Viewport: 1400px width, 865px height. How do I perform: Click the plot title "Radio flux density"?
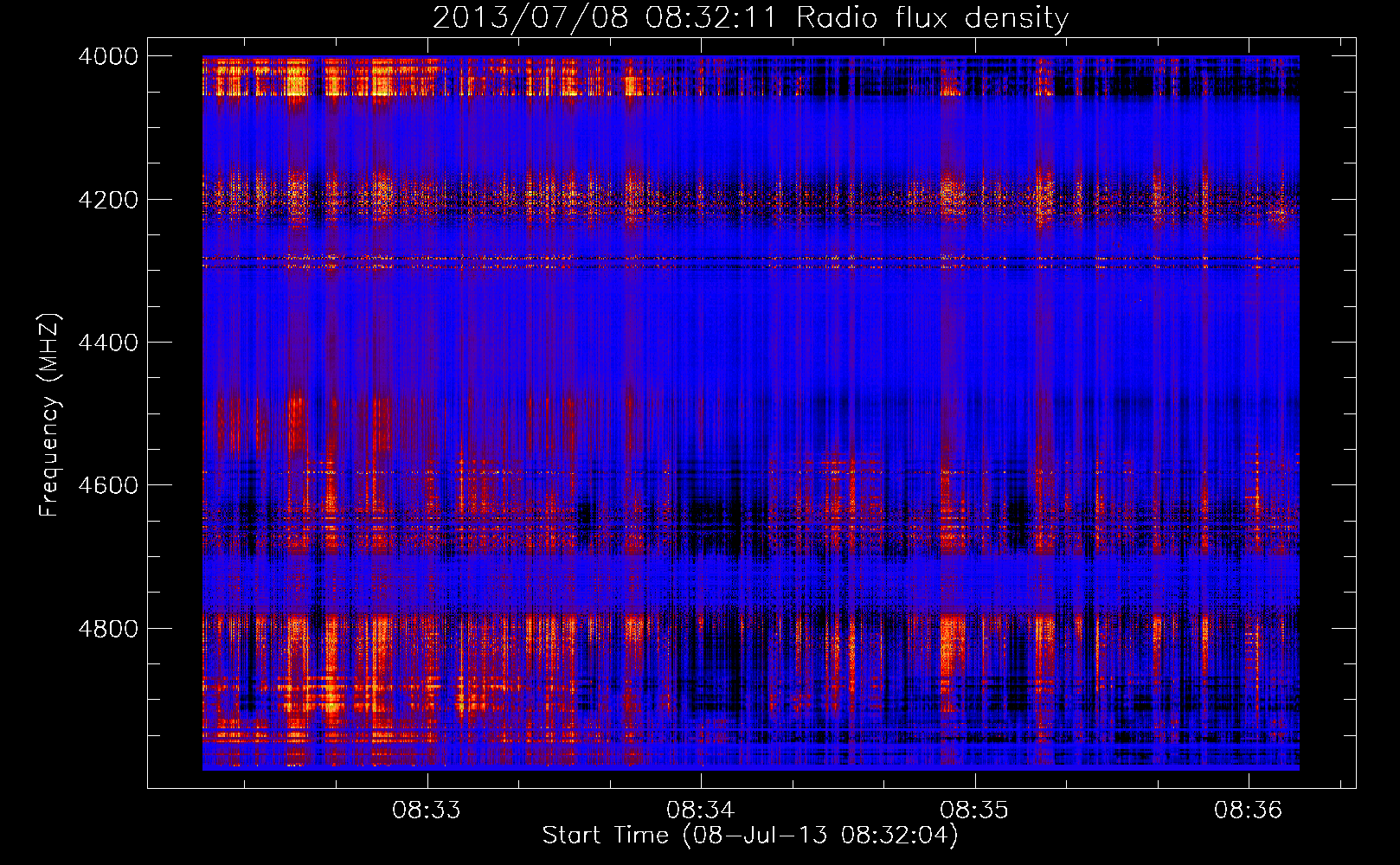click(932, 17)
